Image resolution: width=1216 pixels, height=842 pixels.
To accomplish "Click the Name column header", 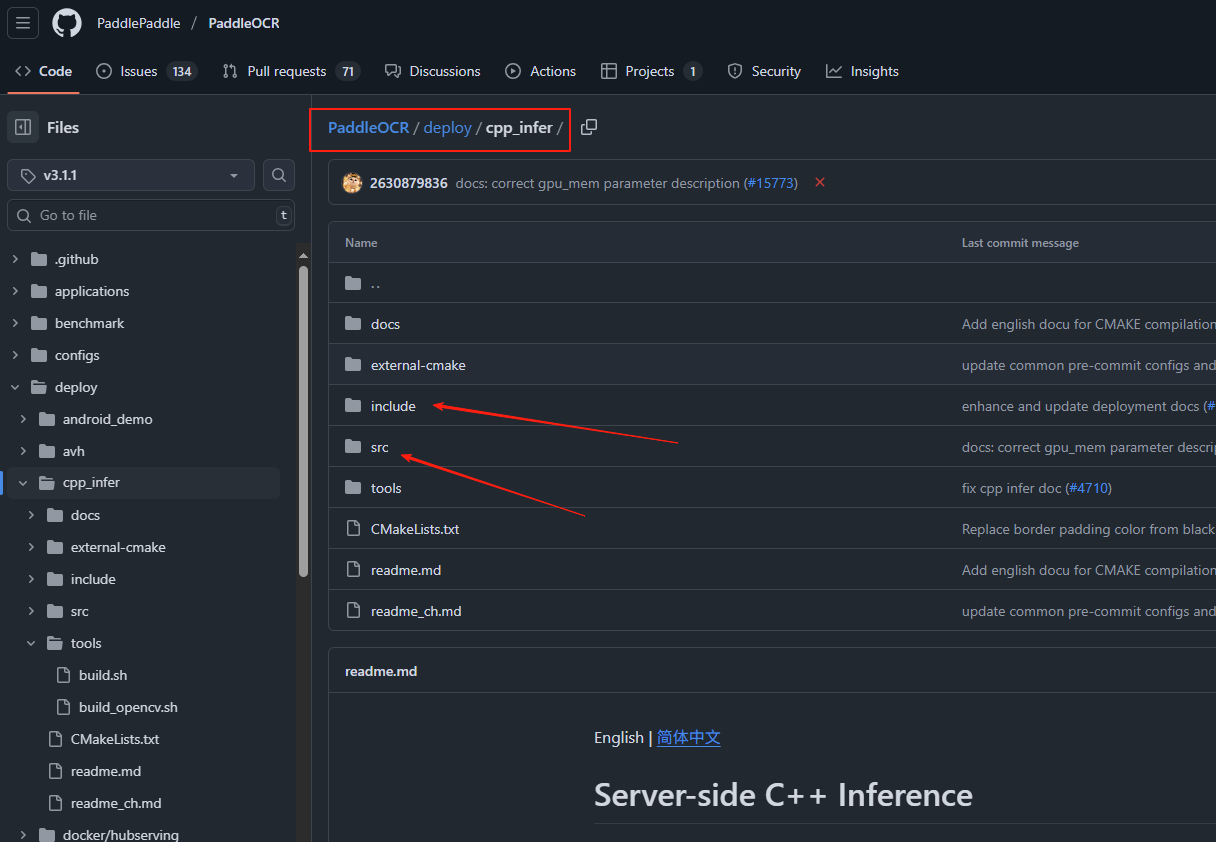I will click(x=361, y=243).
